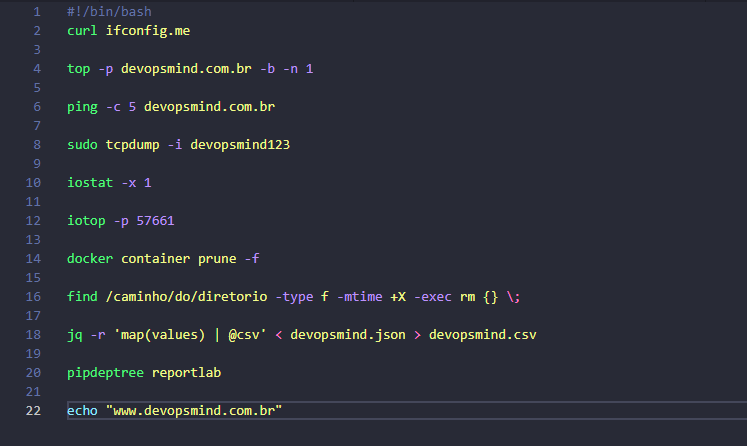
Task: Click 'devopsmind.csv' file name
Action: click(x=483, y=335)
